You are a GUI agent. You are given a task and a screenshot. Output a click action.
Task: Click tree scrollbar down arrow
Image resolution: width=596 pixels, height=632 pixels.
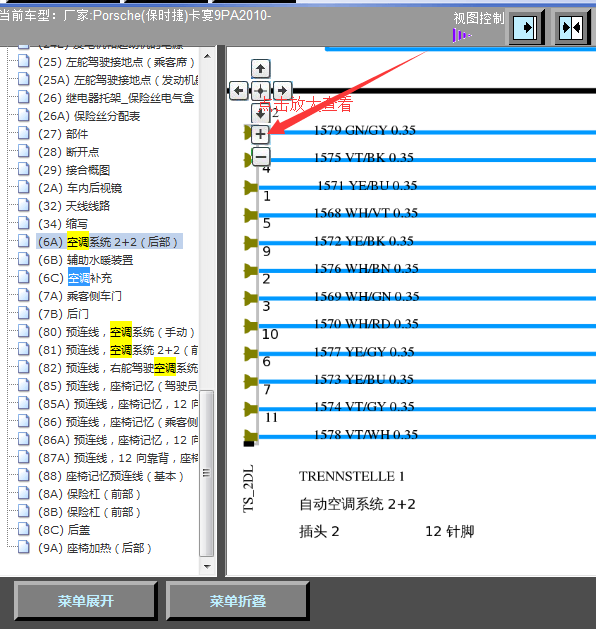click(207, 566)
